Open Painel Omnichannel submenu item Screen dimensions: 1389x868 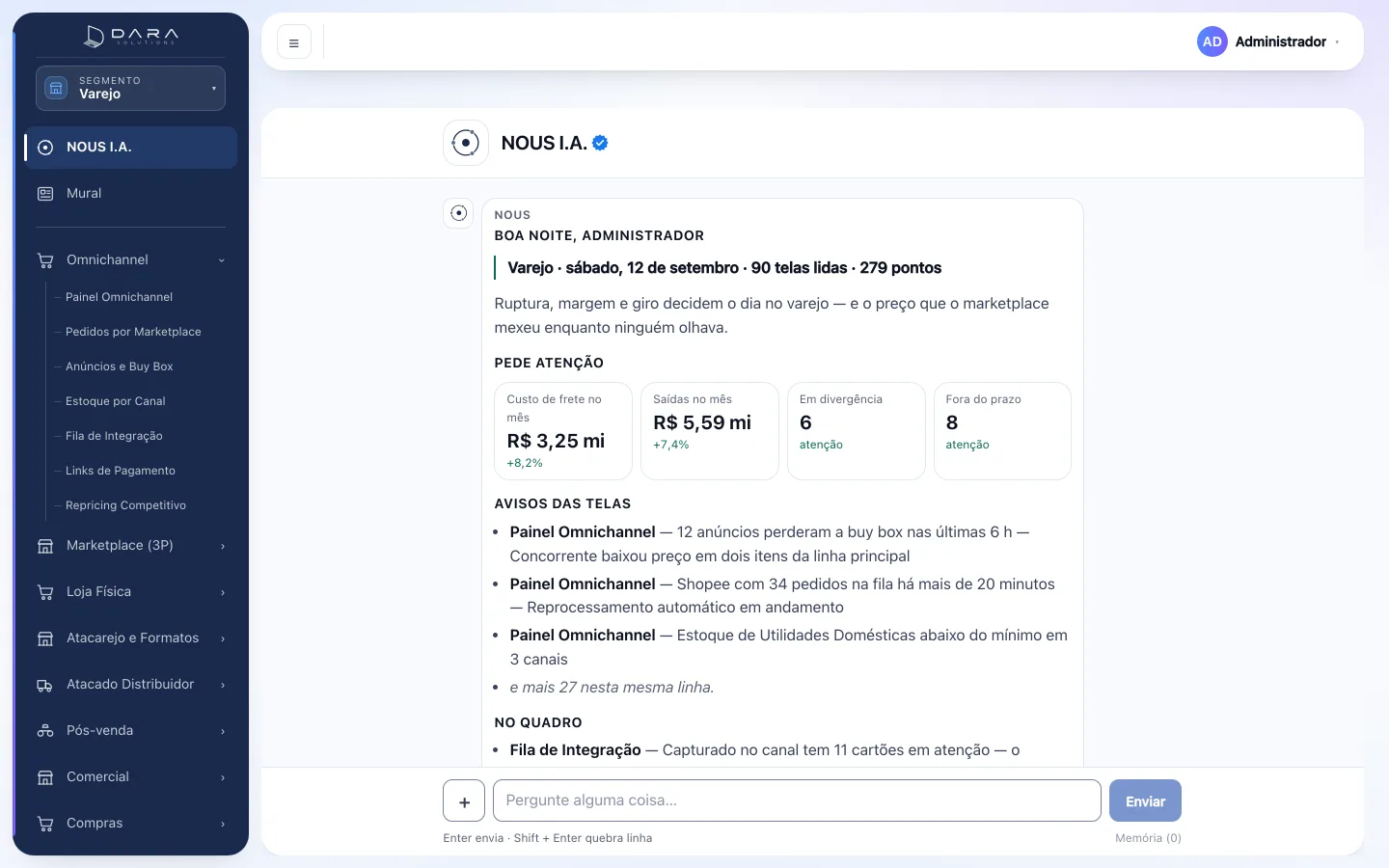point(119,297)
